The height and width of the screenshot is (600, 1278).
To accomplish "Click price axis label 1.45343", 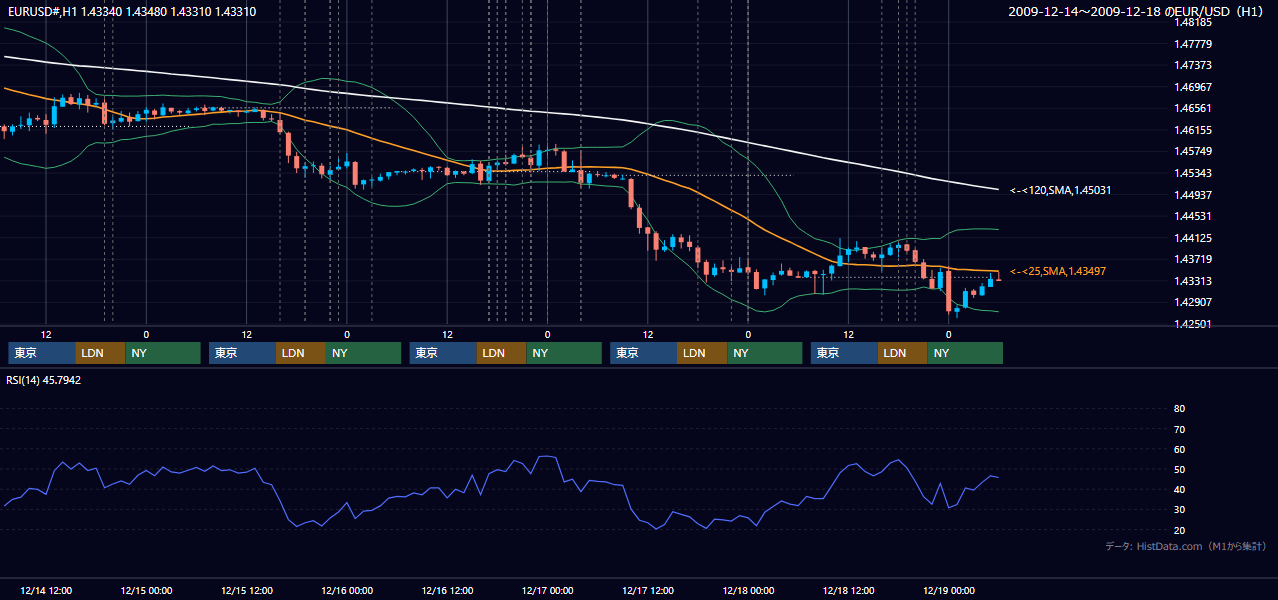I will 1192,173.
